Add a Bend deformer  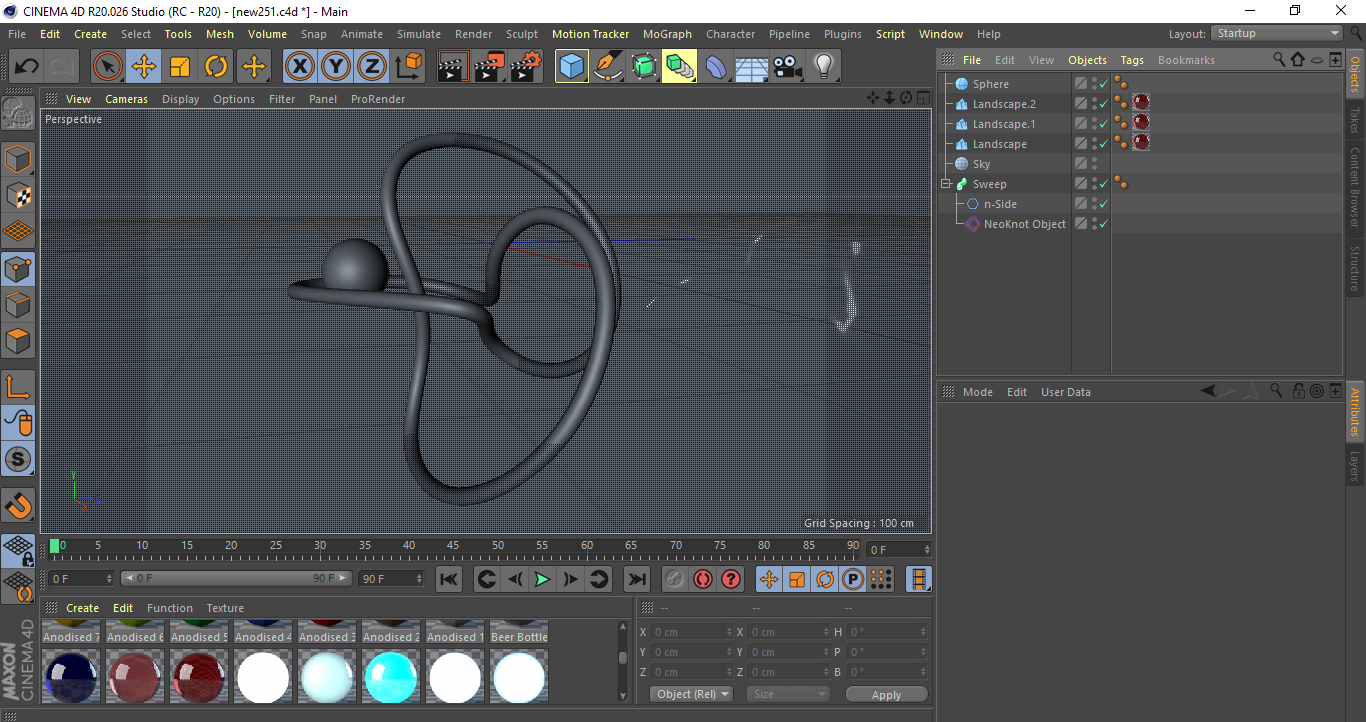coord(716,67)
